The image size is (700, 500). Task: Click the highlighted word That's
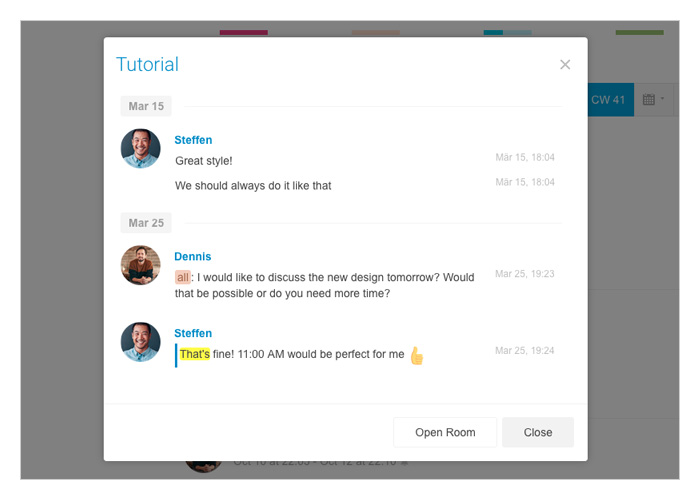pyautogui.click(x=195, y=354)
